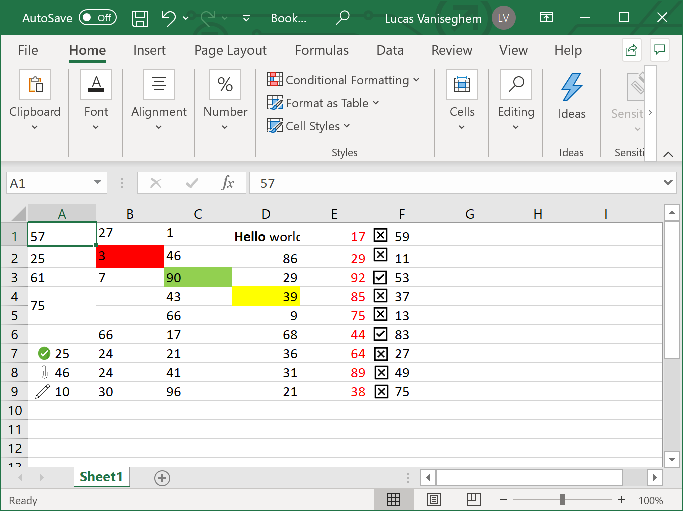Expand the Name Box dropdown arrow
This screenshot has width=683, height=511.
click(x=98, y=183)
